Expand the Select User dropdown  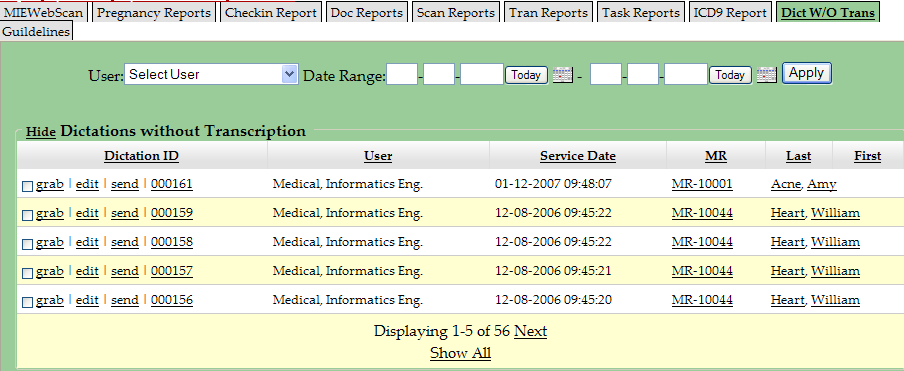point(211,74)
